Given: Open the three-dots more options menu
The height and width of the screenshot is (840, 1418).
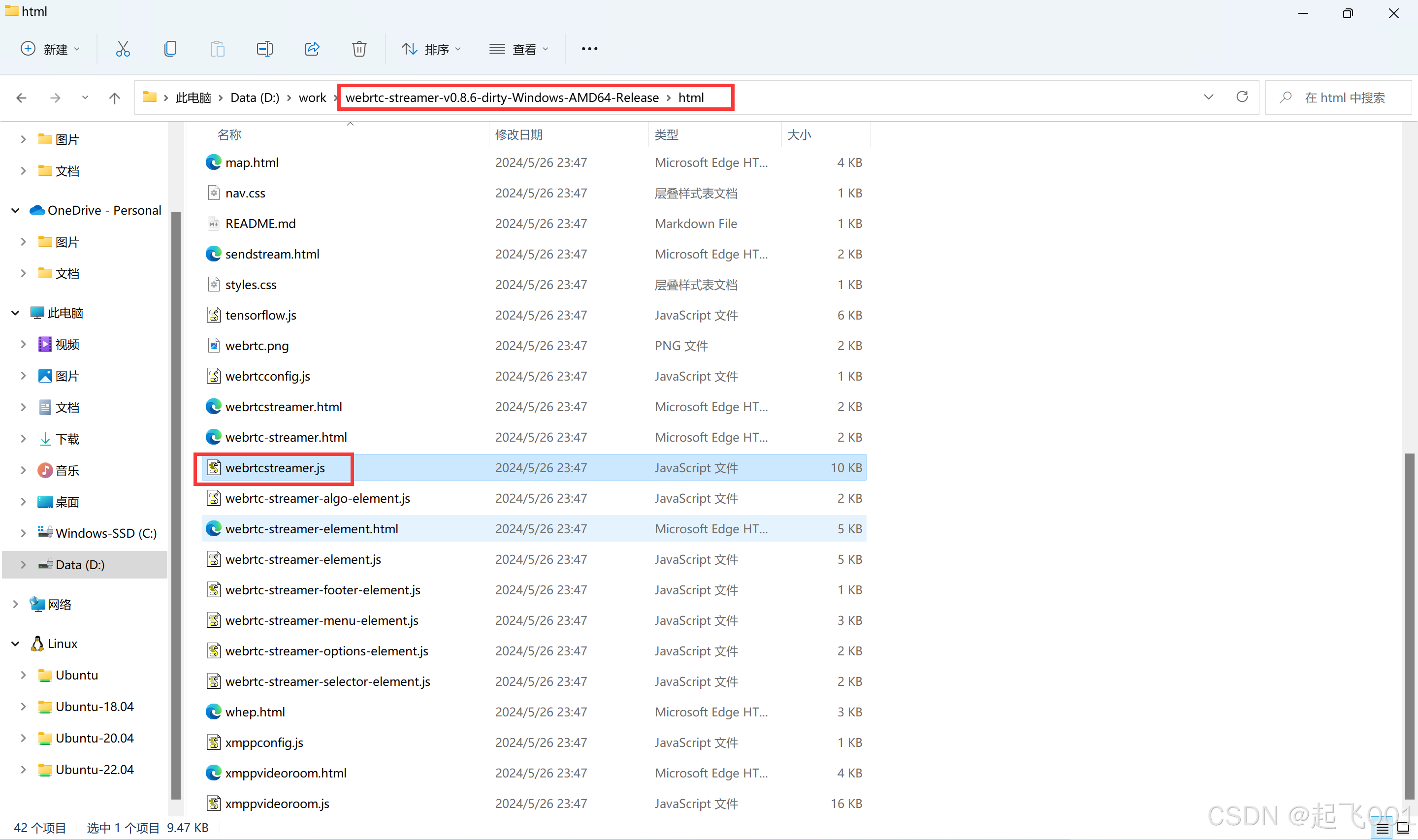Looking at the screenshot, I should coord(589,49).
